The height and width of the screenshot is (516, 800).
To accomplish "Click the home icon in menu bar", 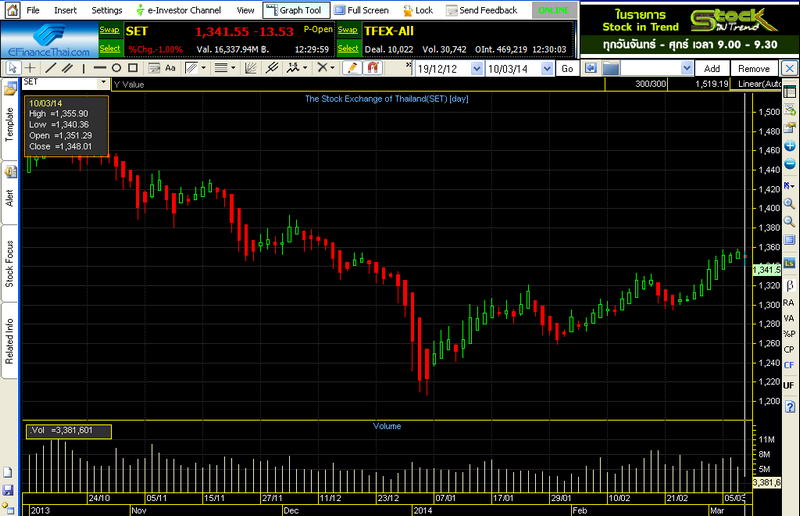I will [12, 10].
